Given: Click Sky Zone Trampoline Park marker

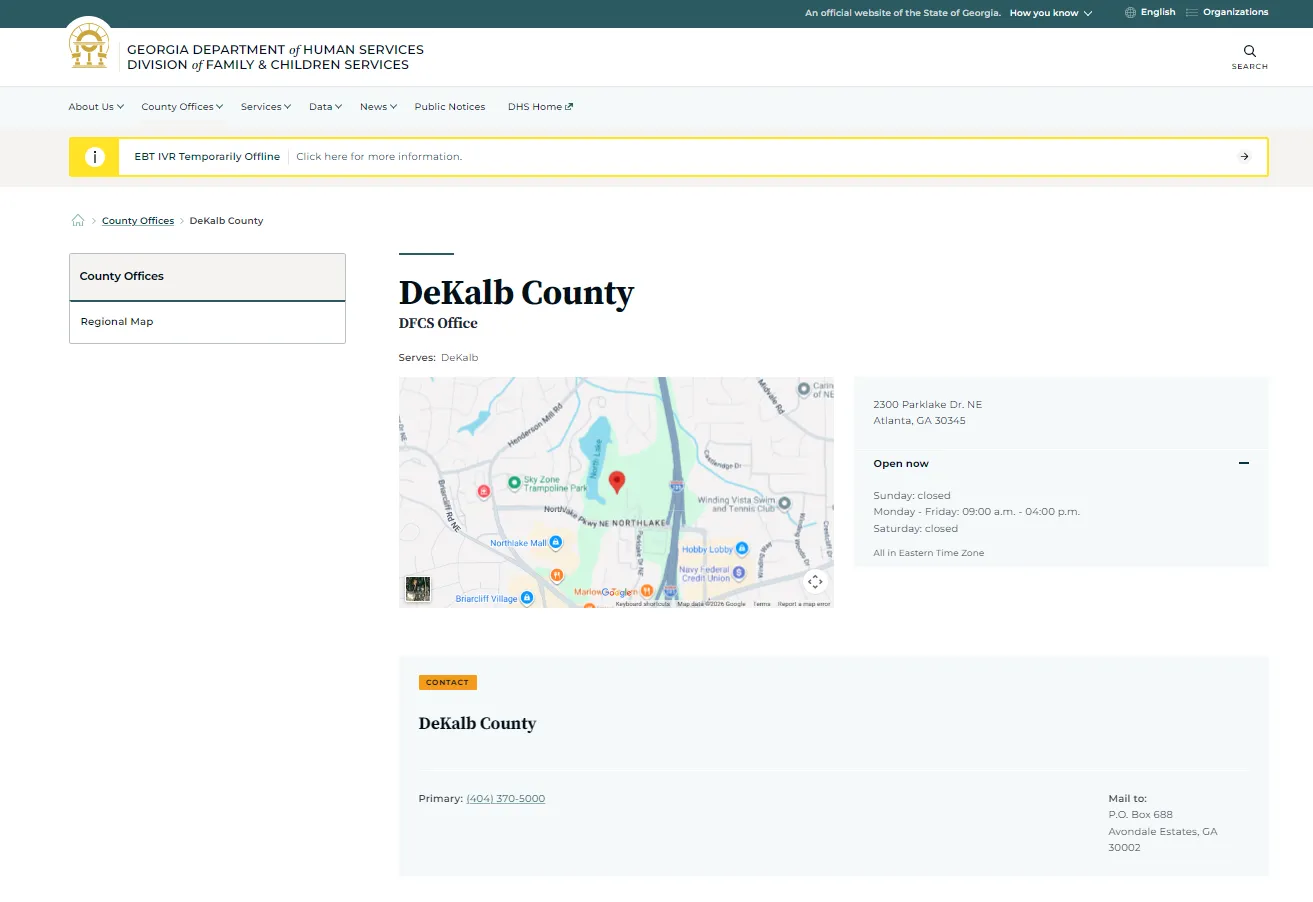Looking at the screenshot, I should coord(514,483).
